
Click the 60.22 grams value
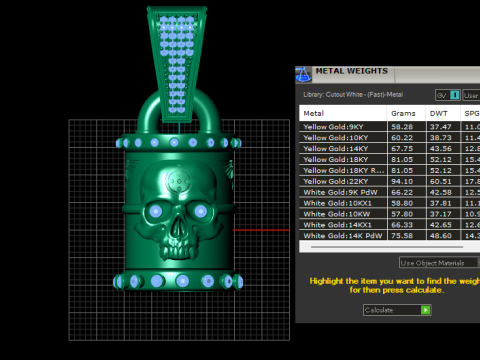pos(402,138)
